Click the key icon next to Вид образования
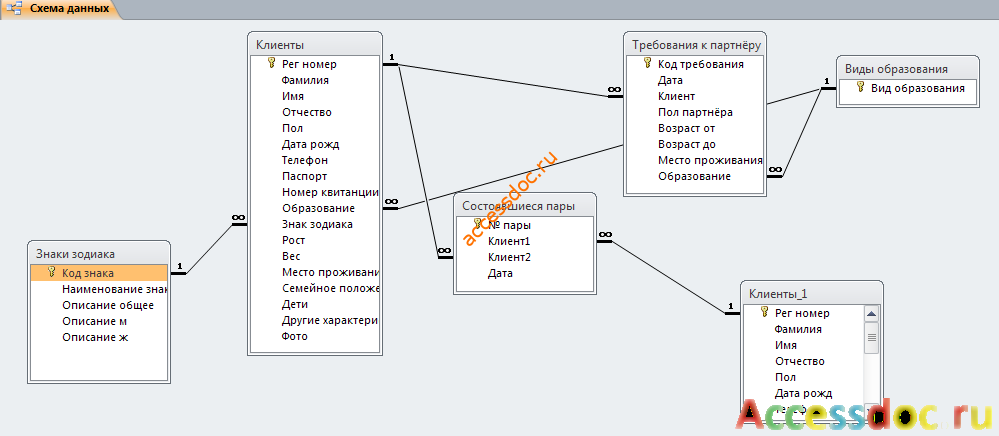The width and height of the screenshot is (999, 436). click(860, 87)
